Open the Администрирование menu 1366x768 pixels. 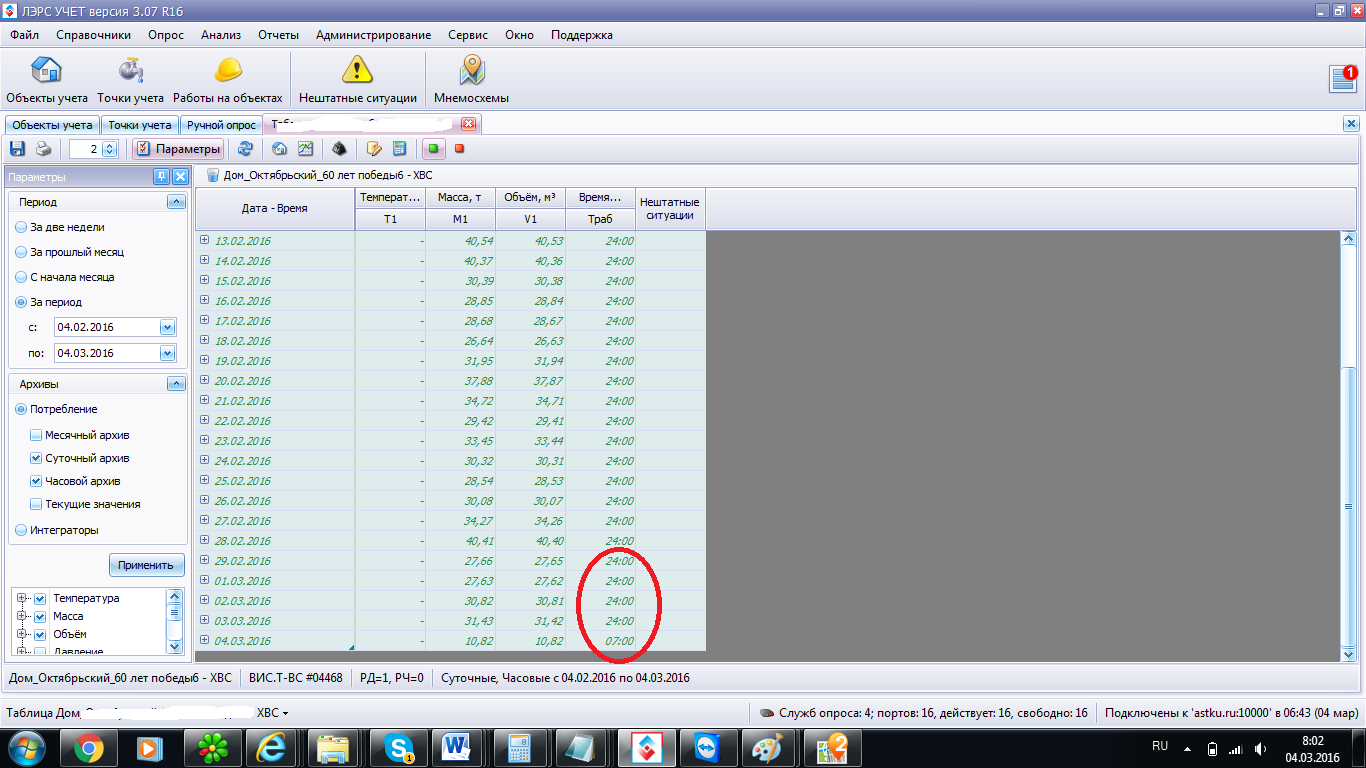click(x=373, y=35)
